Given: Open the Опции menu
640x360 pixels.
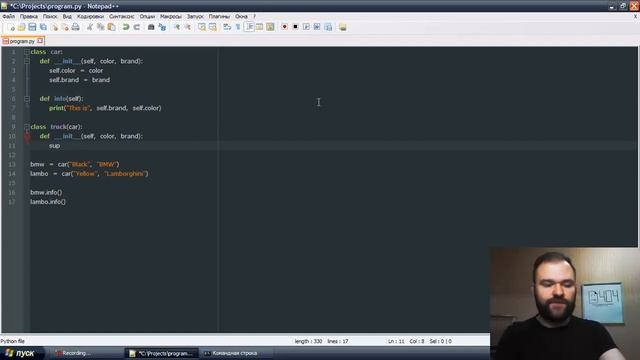Looking at the screenshot, I should (147, 16).
